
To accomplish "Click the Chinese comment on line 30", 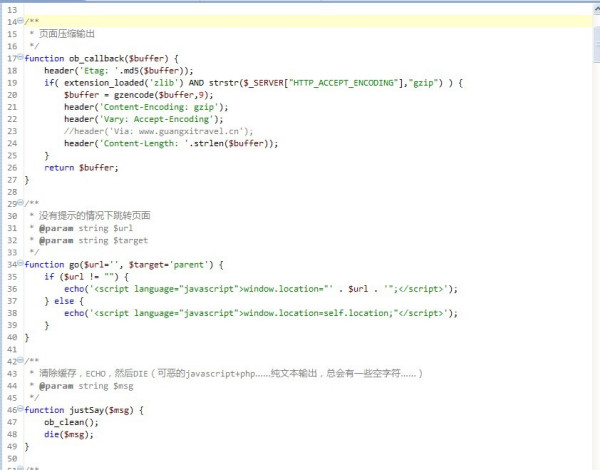I will click(x=95, y=215).
